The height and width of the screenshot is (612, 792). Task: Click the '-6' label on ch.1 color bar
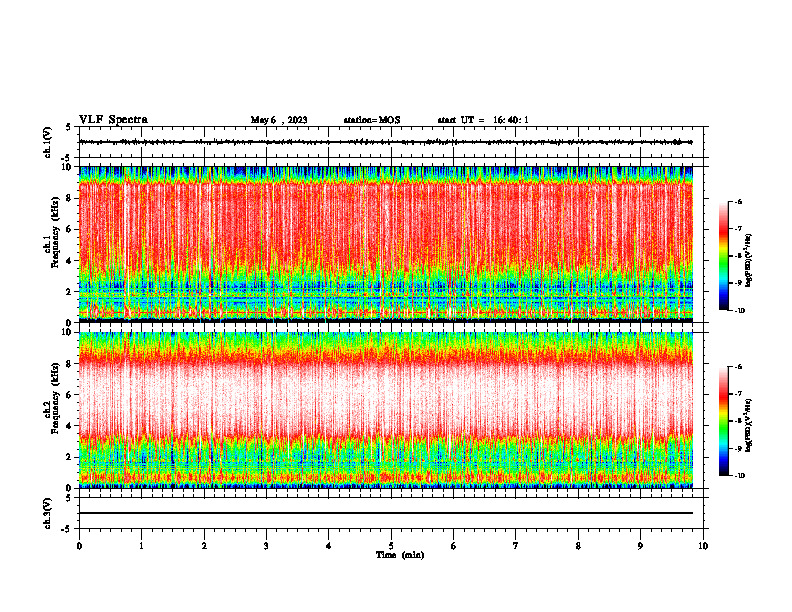pos(738,202)
